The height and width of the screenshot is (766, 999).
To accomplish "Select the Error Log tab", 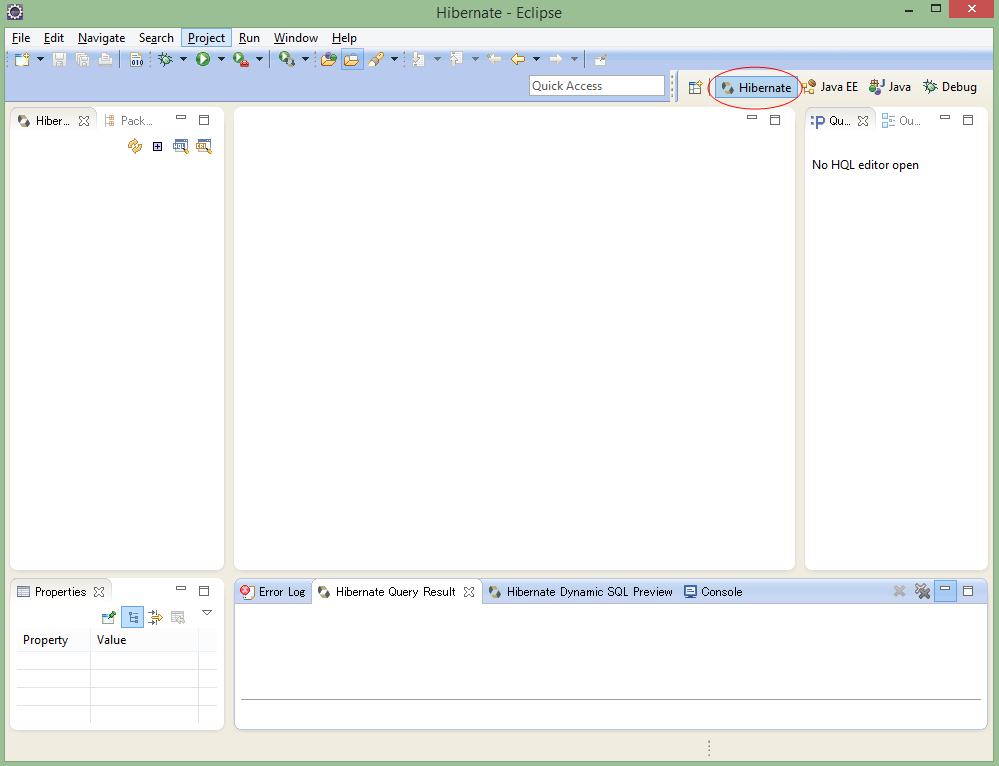I will pyautogui.click(x=273, y=591).
